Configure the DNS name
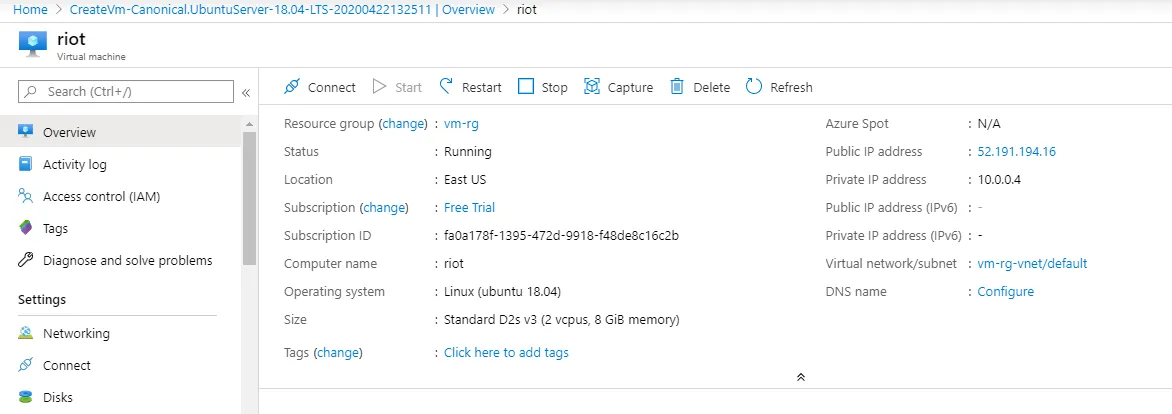Image resolution: width=1172 pixels, height=414 pixels. pyautogui.click(x=1005, y=291)
